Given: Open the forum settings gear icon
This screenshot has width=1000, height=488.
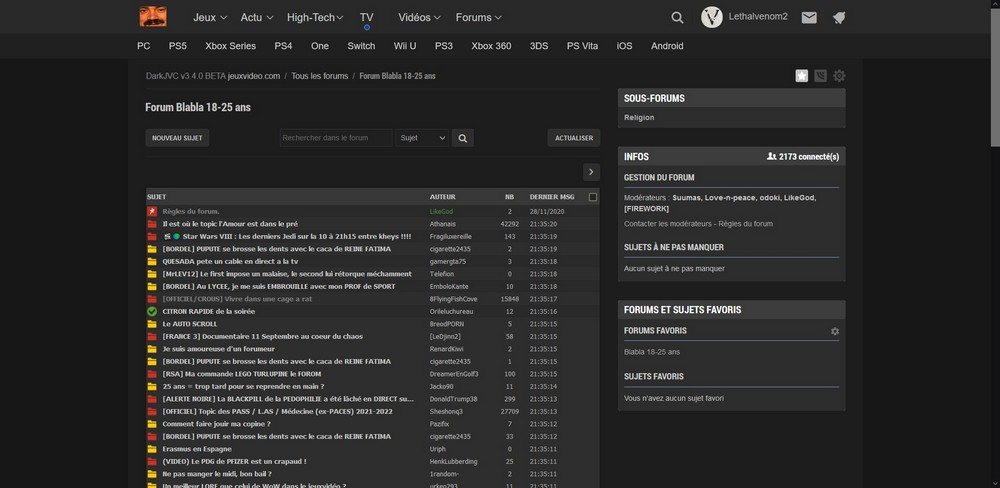Looking at the screenshot, I should click(839, 76).
